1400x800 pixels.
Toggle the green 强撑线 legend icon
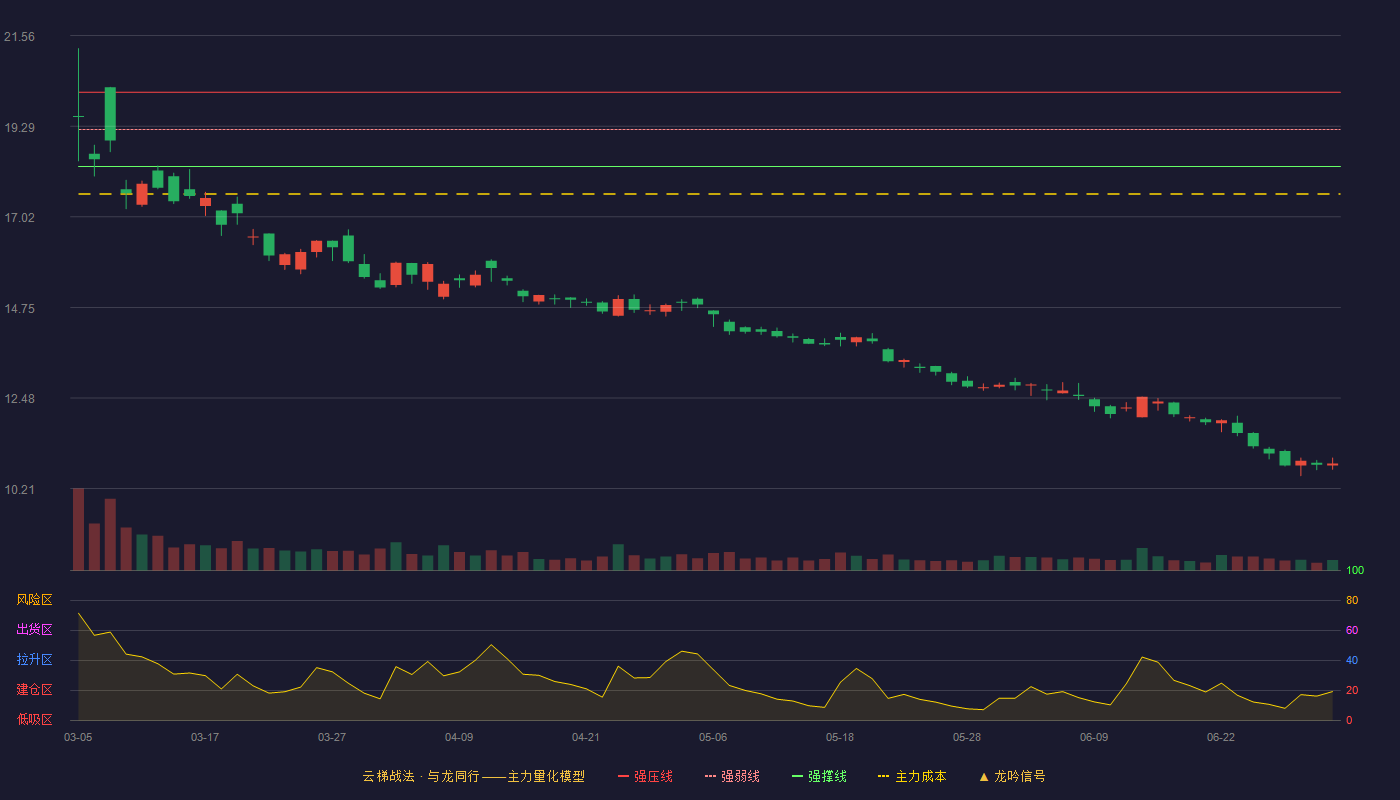[797, 776]
